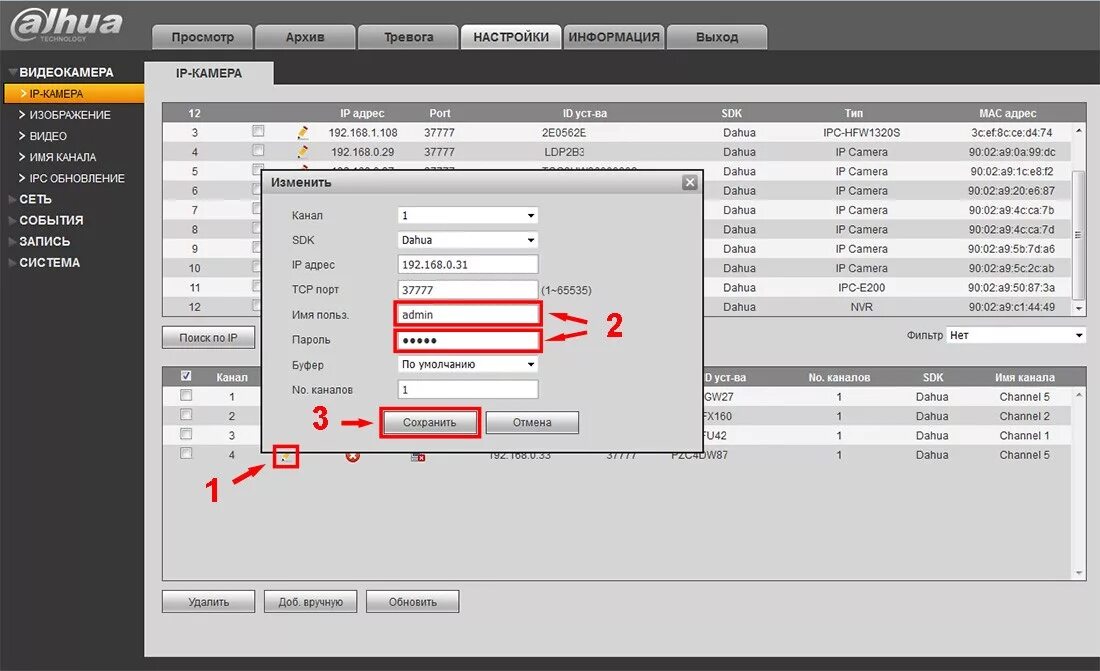Click the No. каналов field
This screenshot has height=671, width=1100.
(x=468, y=390)
